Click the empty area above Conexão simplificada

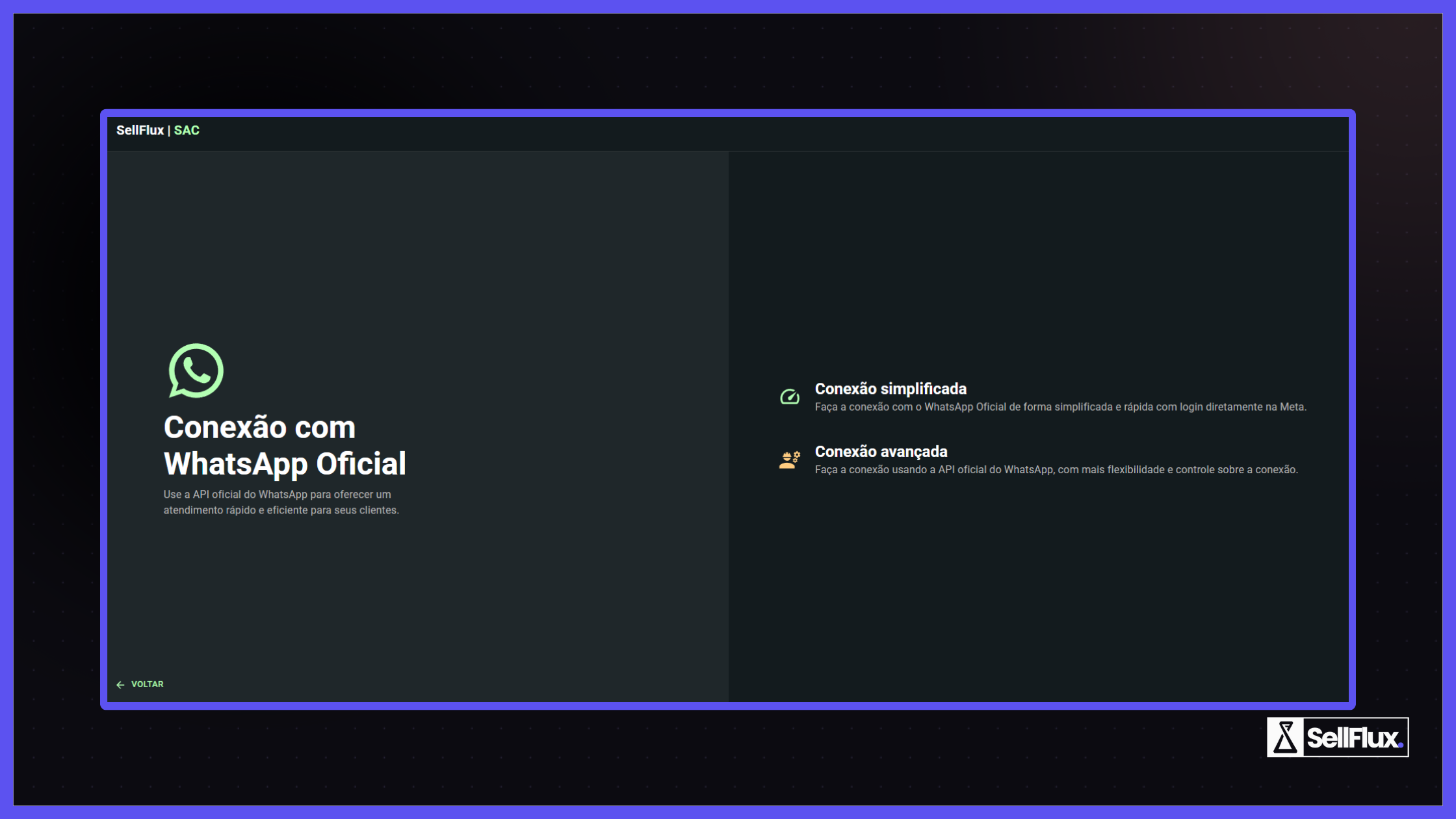pos(1040,260)
